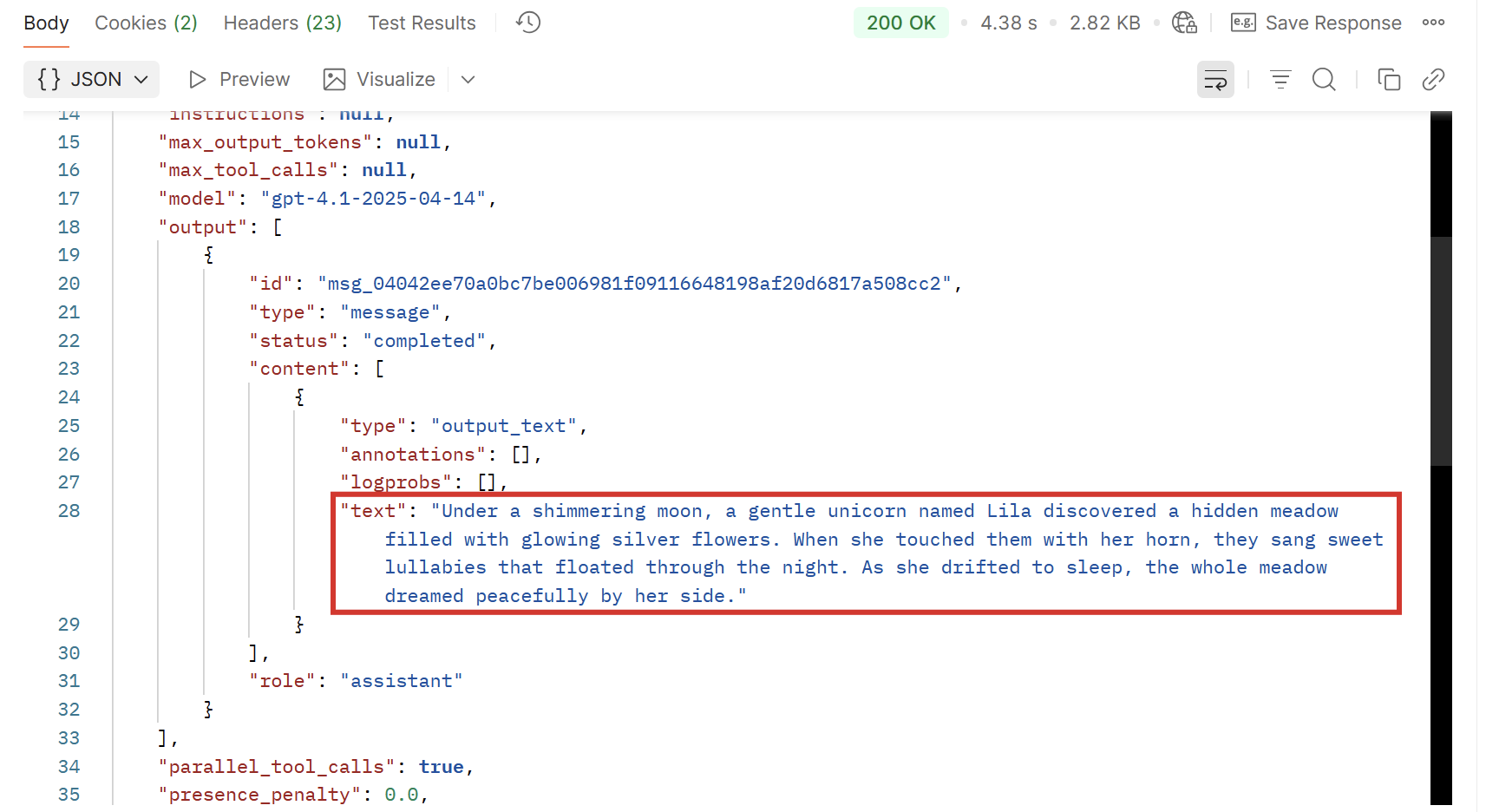Viewport: 1486px width, 812px height.
Task: Open the Test Results tab
Action: (422, 23)
